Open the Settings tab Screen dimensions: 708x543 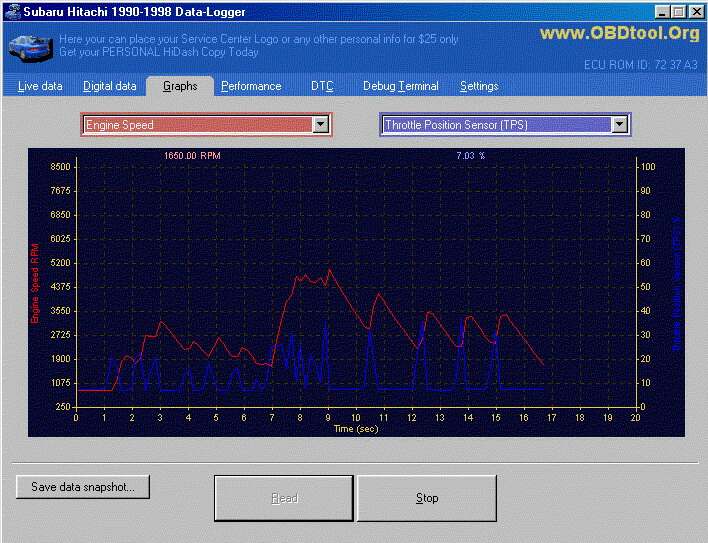pos(479,86)
